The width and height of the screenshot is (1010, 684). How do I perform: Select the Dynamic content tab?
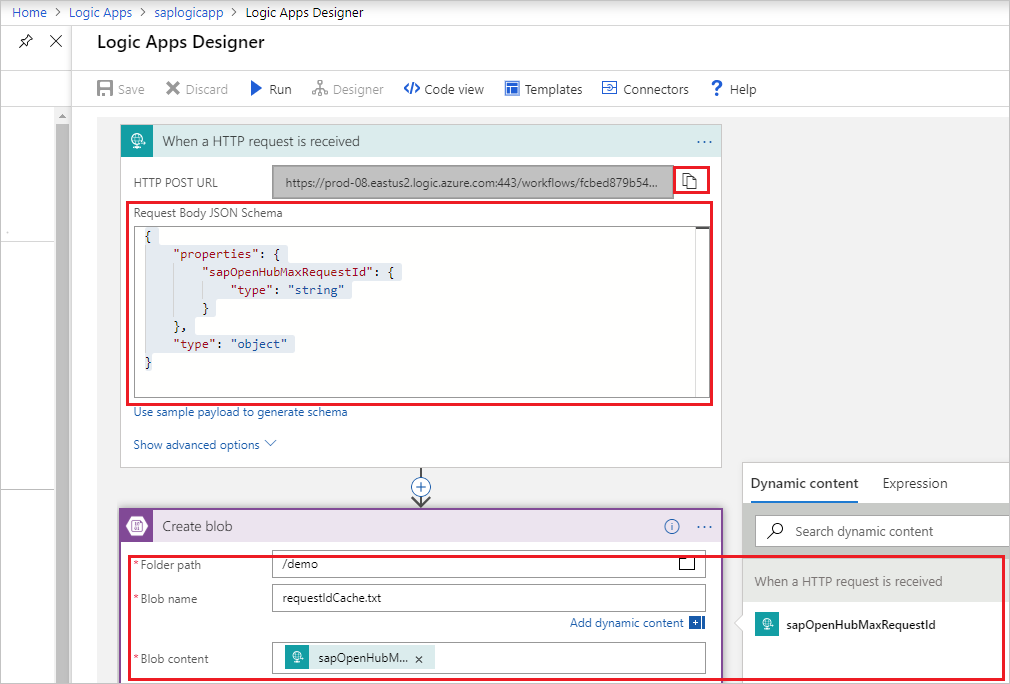[803, 483]
